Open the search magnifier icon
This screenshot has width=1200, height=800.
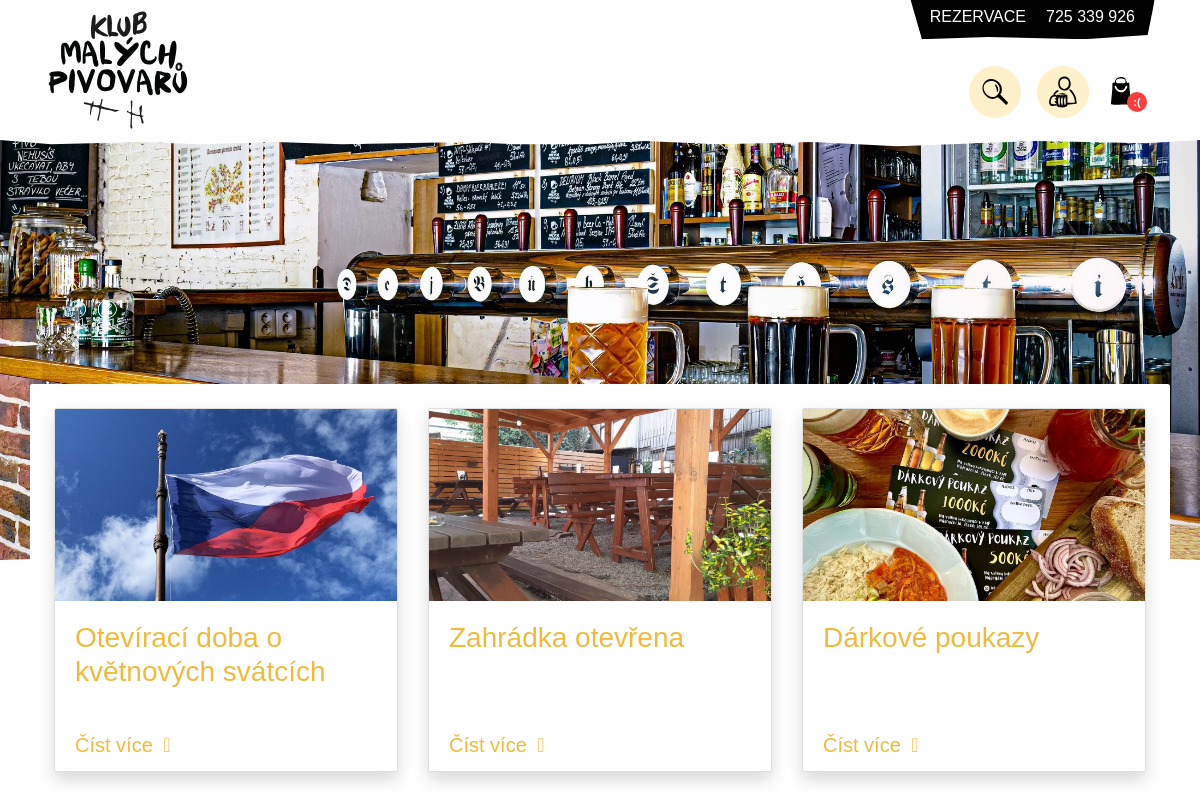tap(995, 92)
